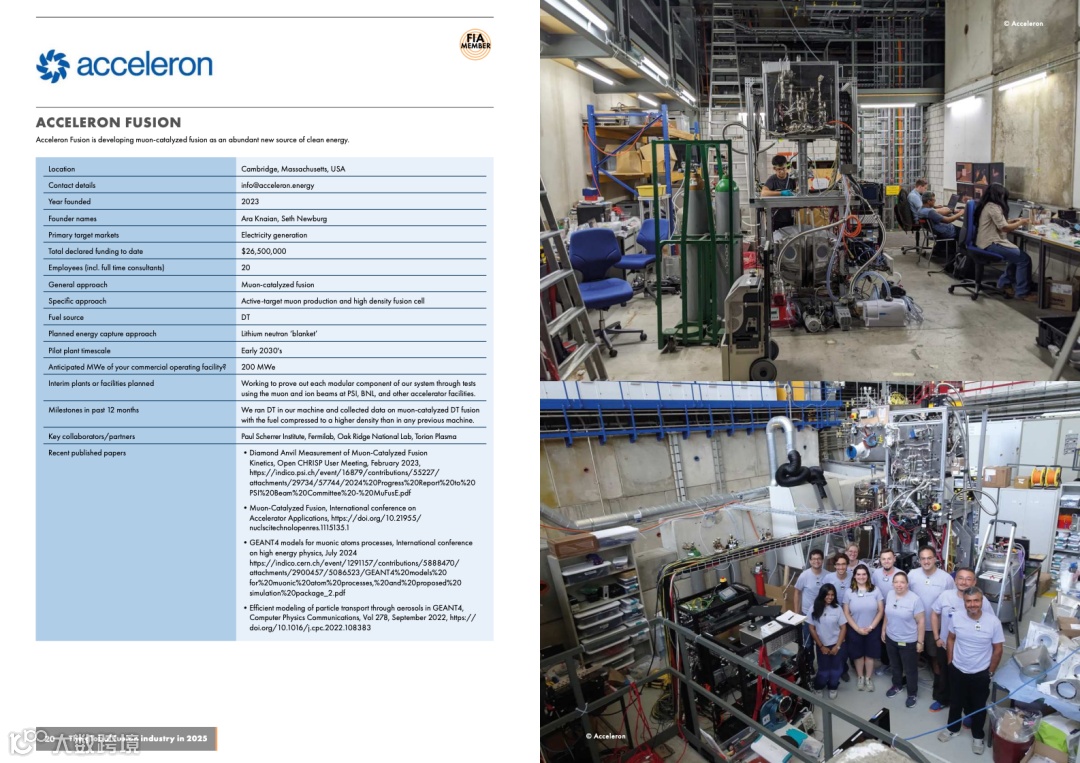This screenshot has width=1080, height=763.
Task: Click the 'Working to prove out' paragraph
Action: pyautogui.click(x=358, y=388)
